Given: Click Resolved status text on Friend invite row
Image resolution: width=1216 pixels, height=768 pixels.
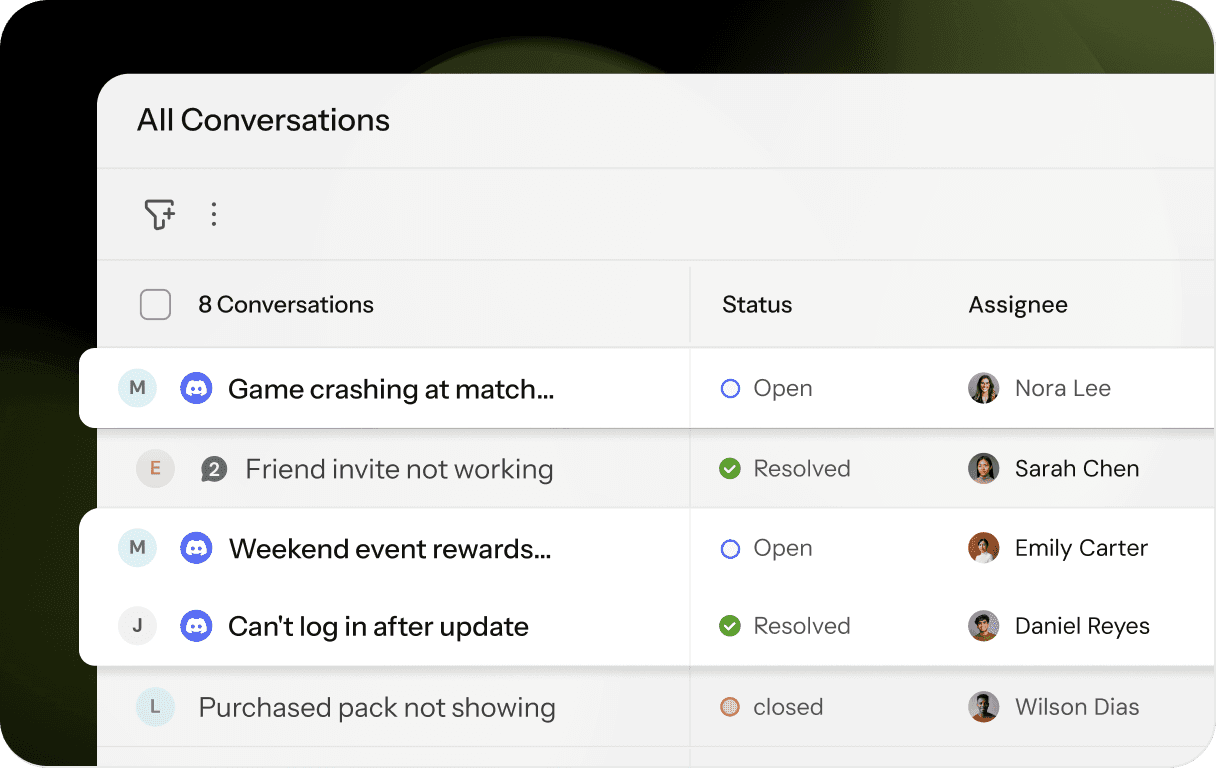Looking at the screenshot, I should tap(802, 468).
